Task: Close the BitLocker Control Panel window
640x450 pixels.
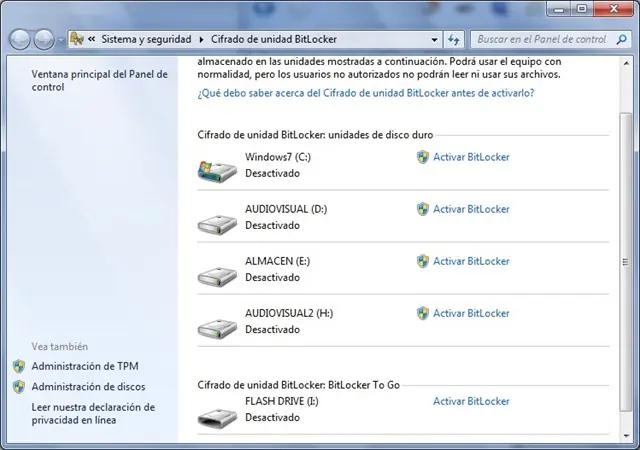Action: coord(613,9)
